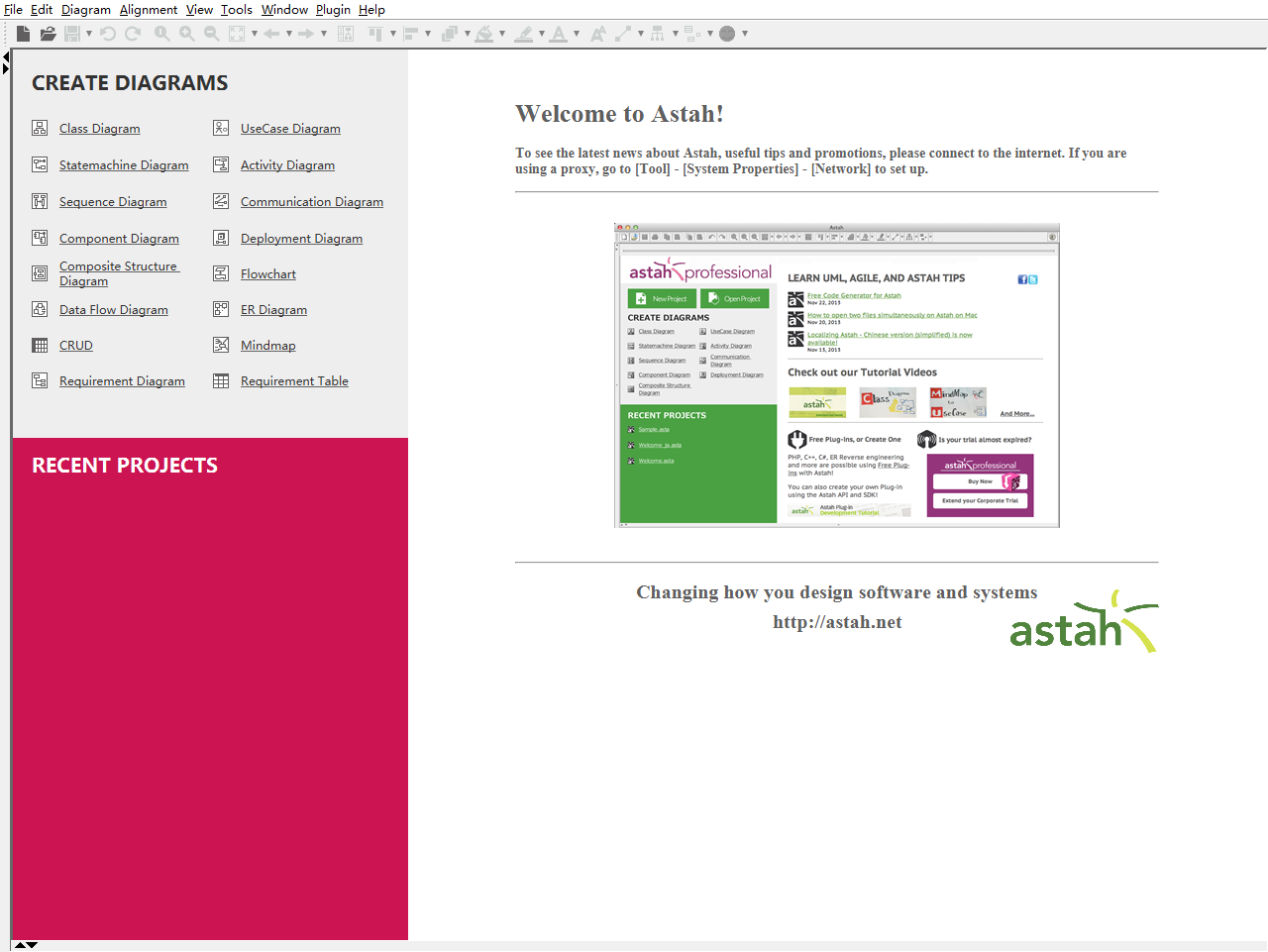Click the Data Flow Diagram icon
This screenshot has height=952, width=1268.
coord(40,309)
